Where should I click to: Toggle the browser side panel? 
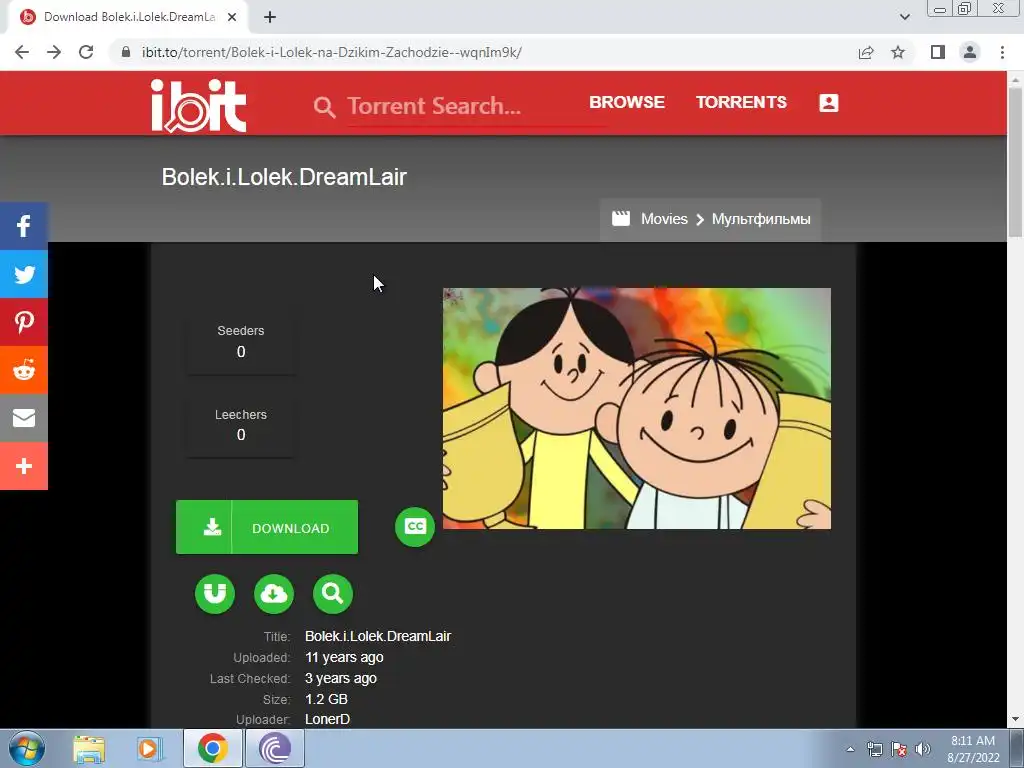(938, 52)
